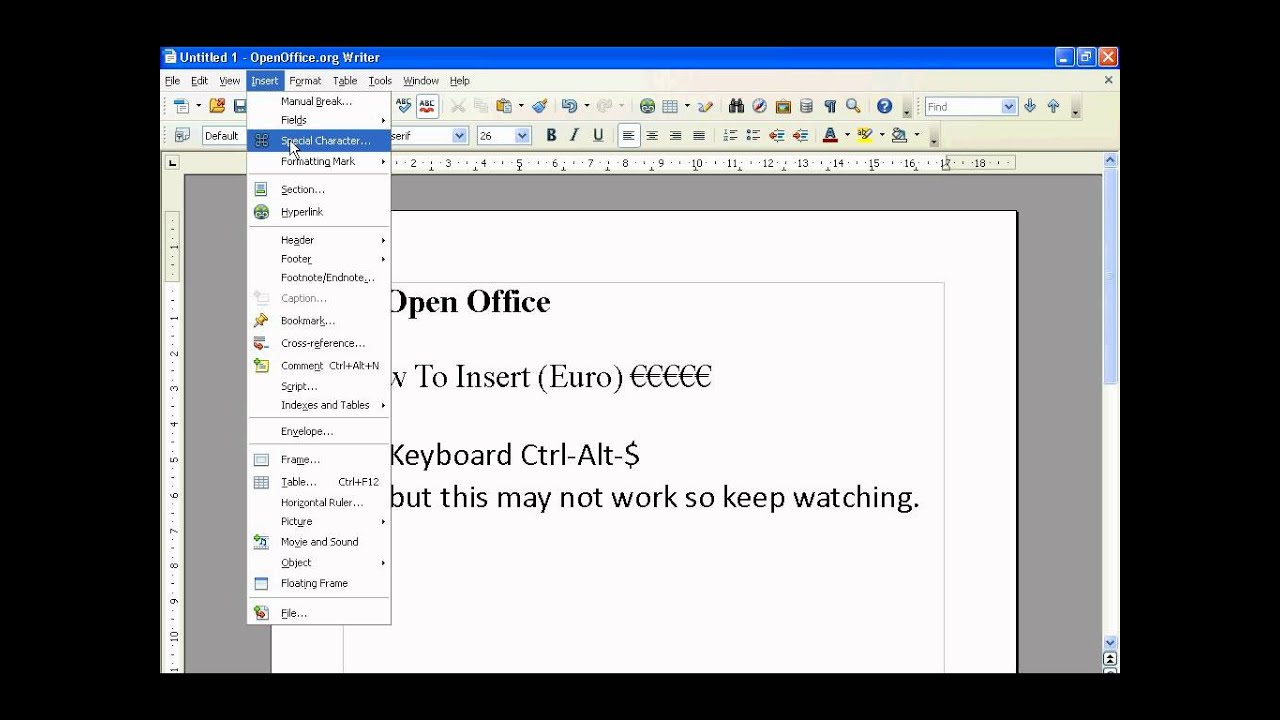The height and width of the screenshot is (720, 1280).
Task: Click the Format Paintbrush icon
Action: click(x=540, y=106)
